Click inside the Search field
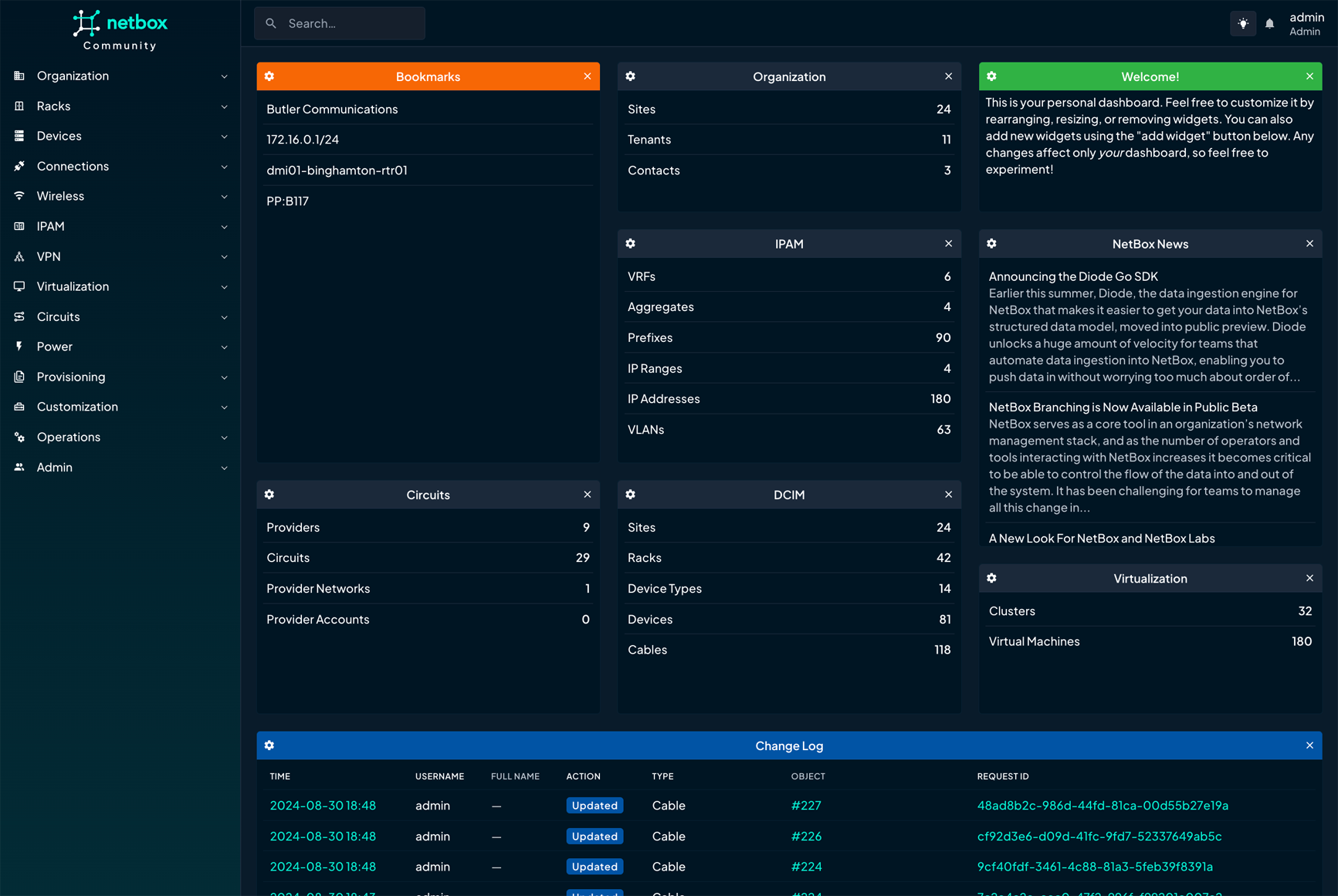The height and width of the screenshot is (896, 1338). click(340, 23)
